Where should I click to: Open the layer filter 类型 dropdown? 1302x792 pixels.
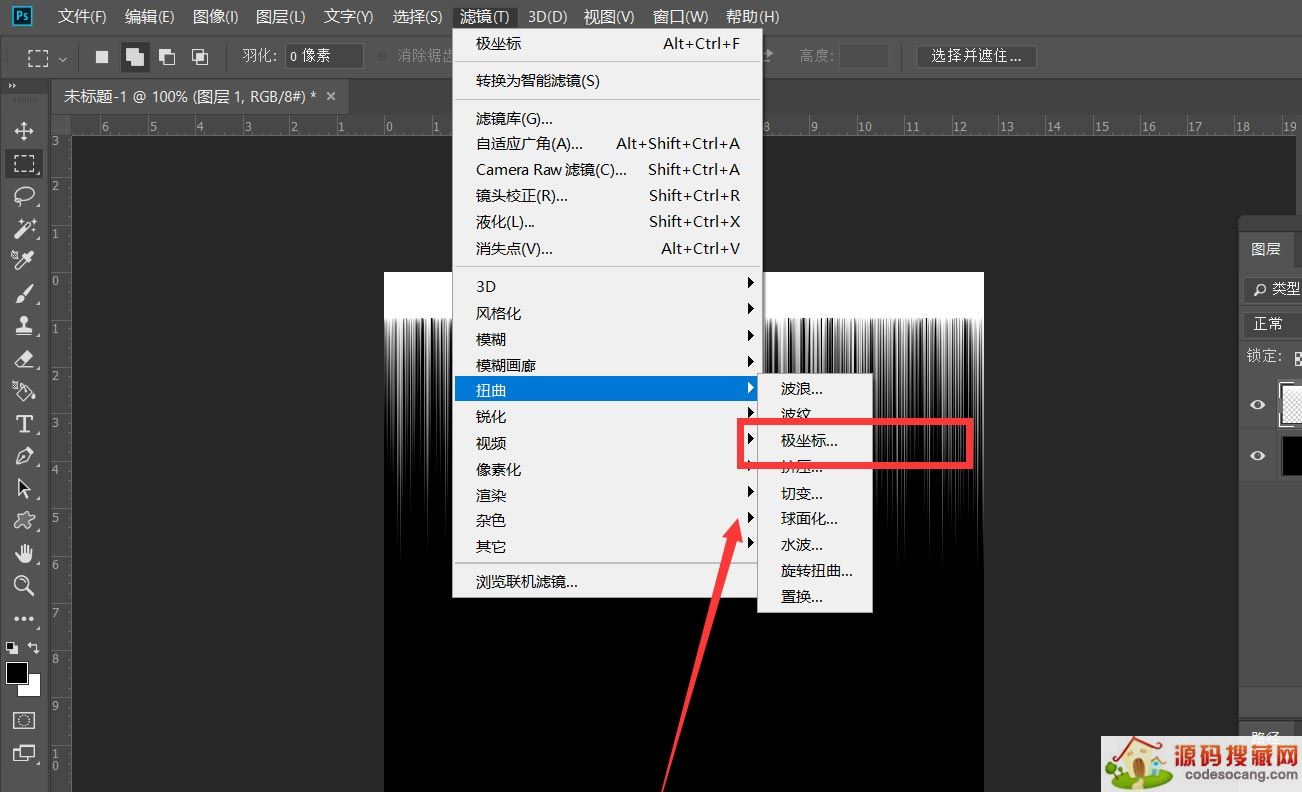coord(1272,289)
